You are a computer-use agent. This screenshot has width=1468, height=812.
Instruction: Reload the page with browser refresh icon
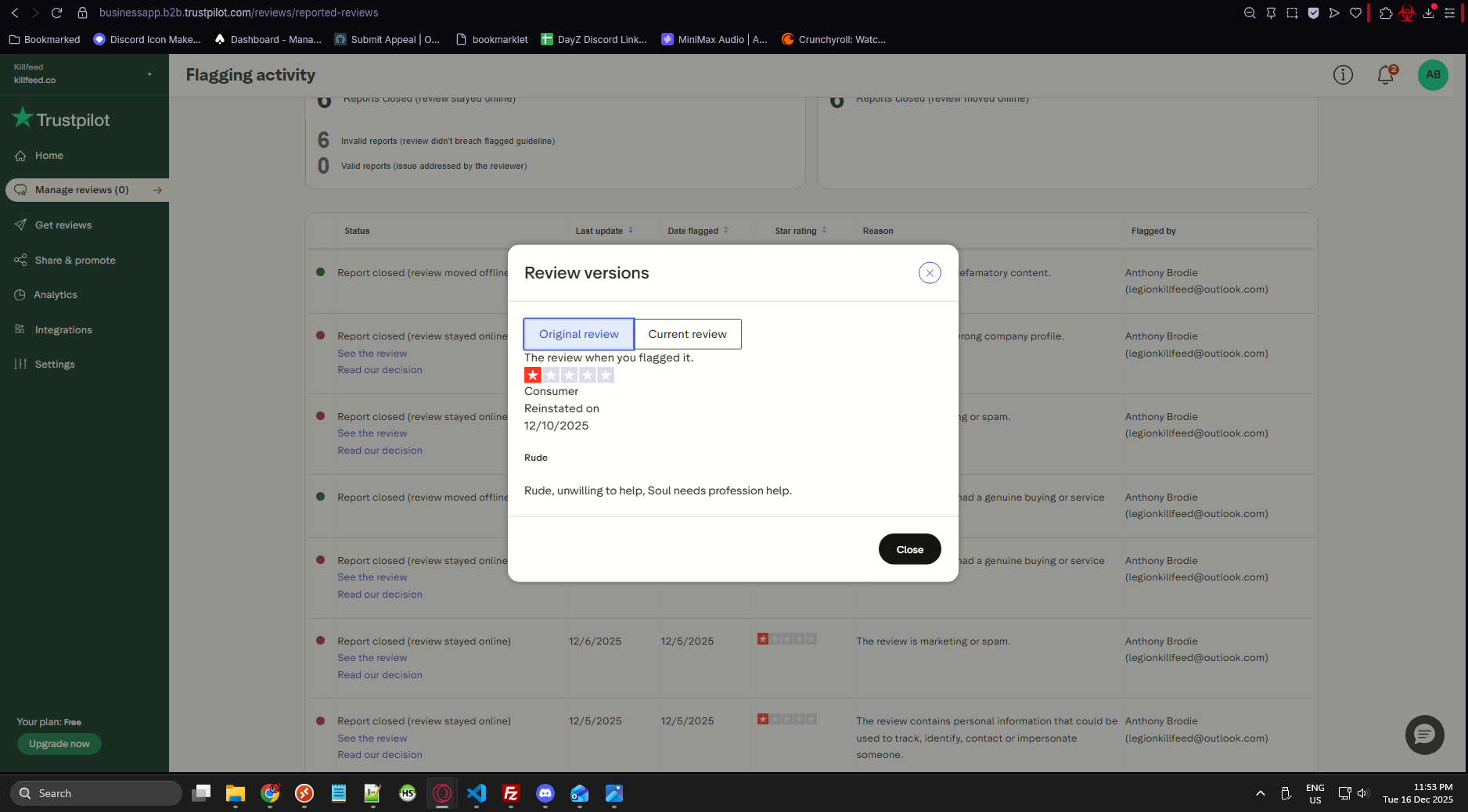coord(56,13)
